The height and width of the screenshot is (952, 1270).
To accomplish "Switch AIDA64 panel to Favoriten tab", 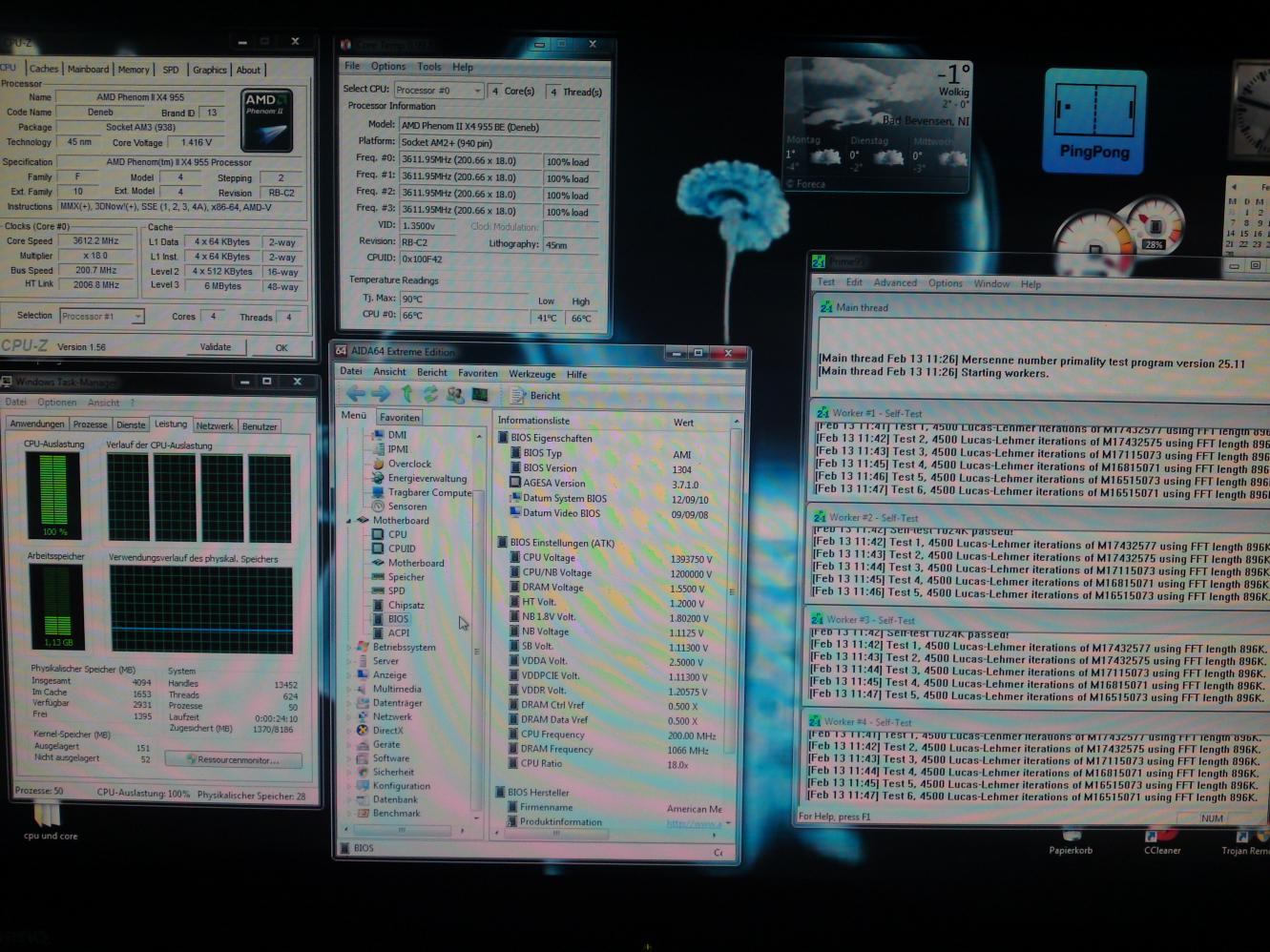I will (399, 417).
